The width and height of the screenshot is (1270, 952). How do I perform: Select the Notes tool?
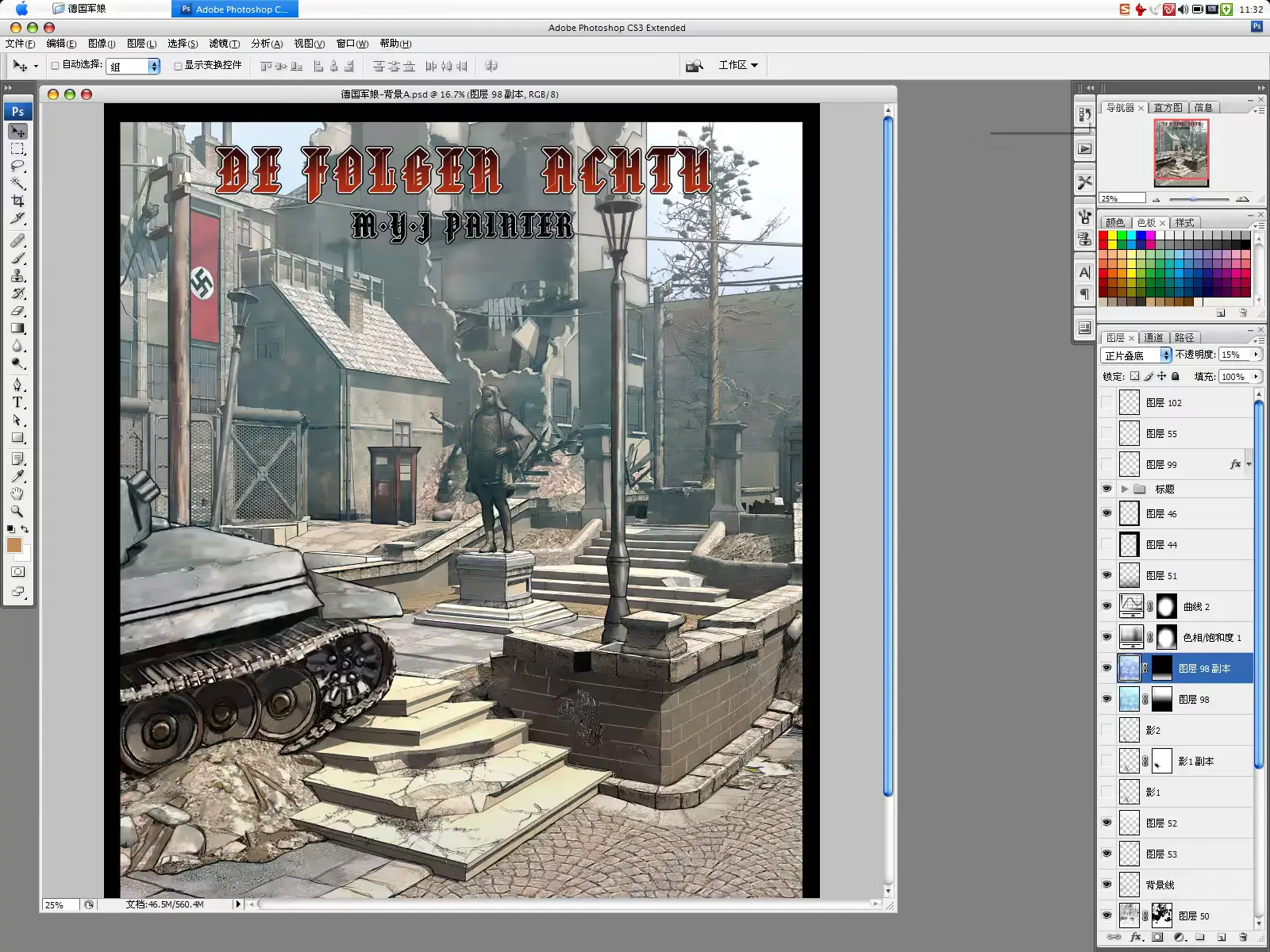click(17, 459)
